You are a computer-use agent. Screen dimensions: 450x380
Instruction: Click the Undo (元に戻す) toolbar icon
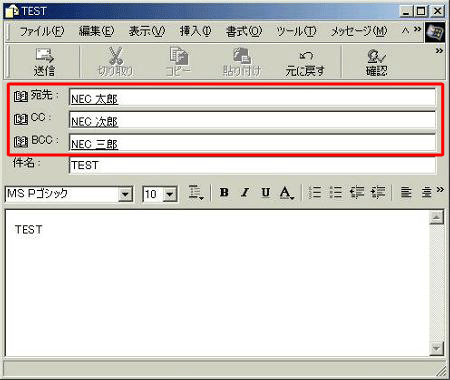(x=306, y=55)
